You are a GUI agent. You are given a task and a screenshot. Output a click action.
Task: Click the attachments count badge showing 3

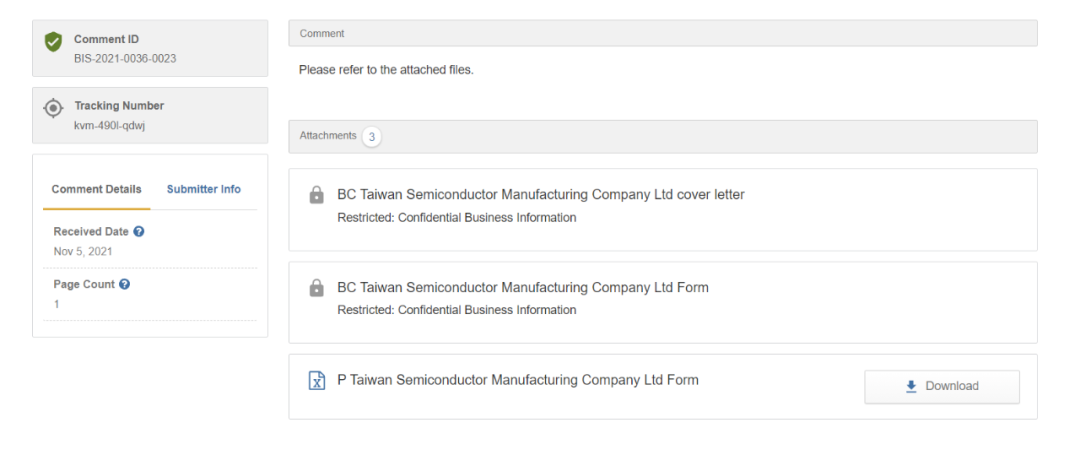372,136
